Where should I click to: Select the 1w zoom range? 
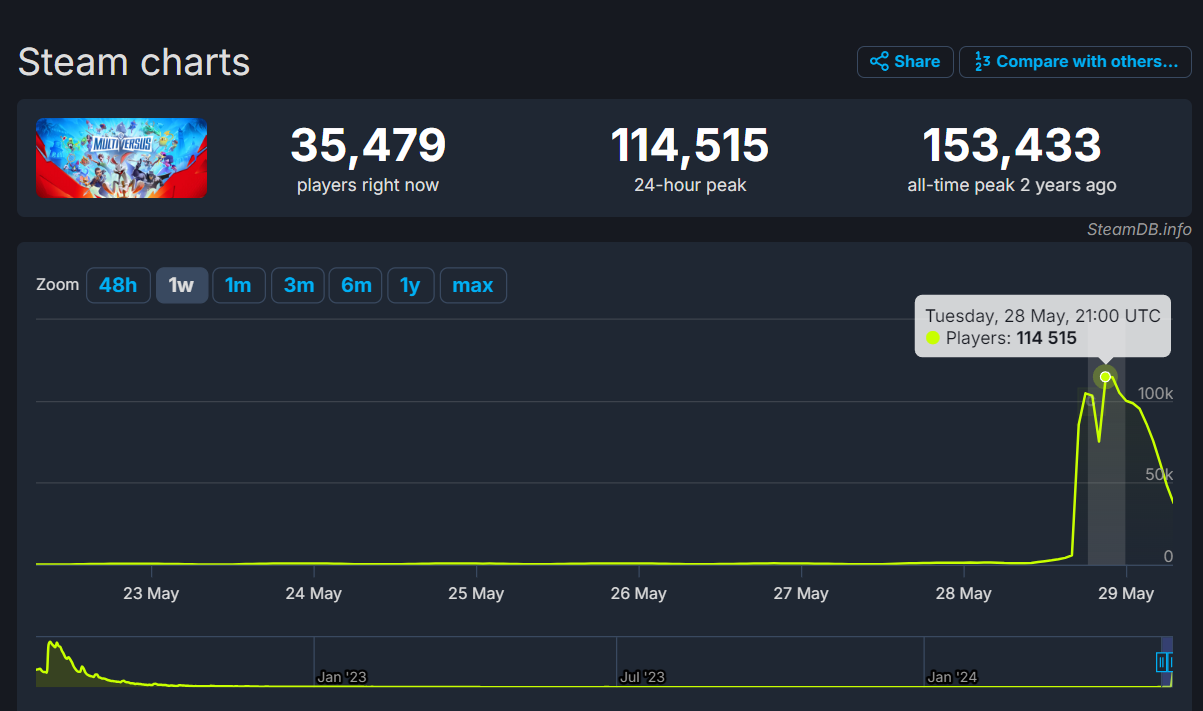click(181, 285)
